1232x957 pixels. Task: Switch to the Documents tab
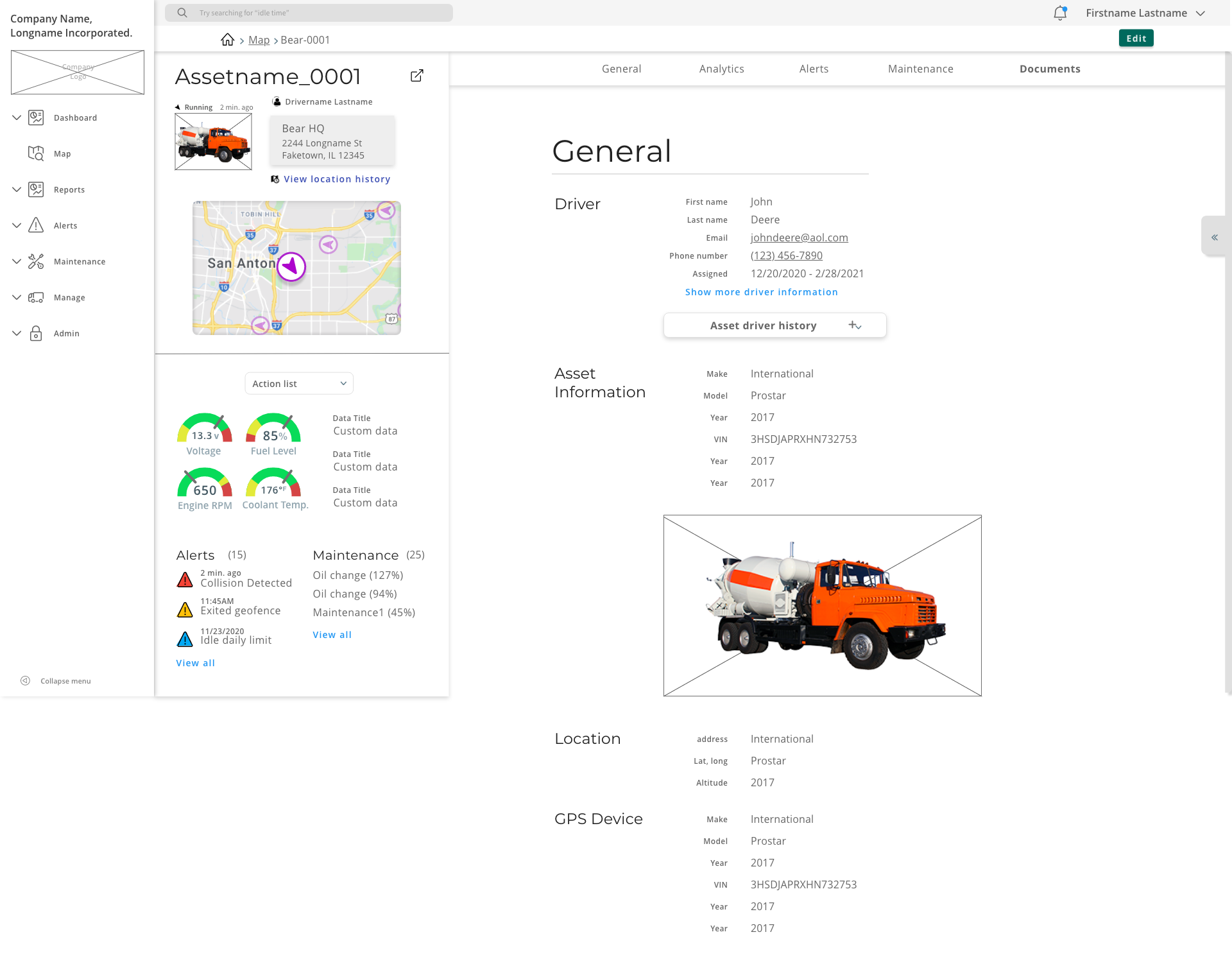[x=1050, y=69]
